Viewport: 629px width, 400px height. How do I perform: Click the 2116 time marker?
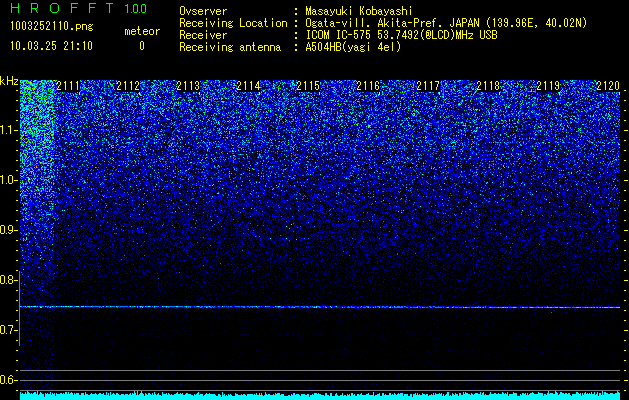tap(368, 85)
